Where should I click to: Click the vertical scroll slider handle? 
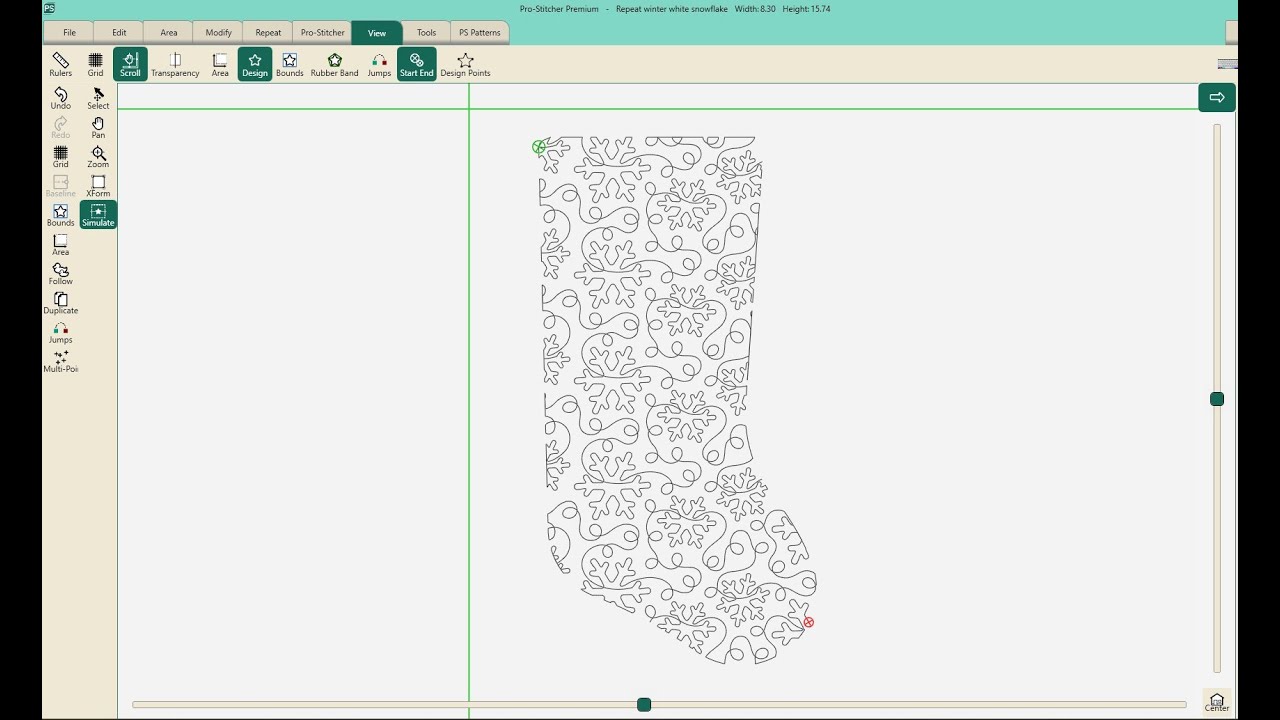pos(1217,399)
